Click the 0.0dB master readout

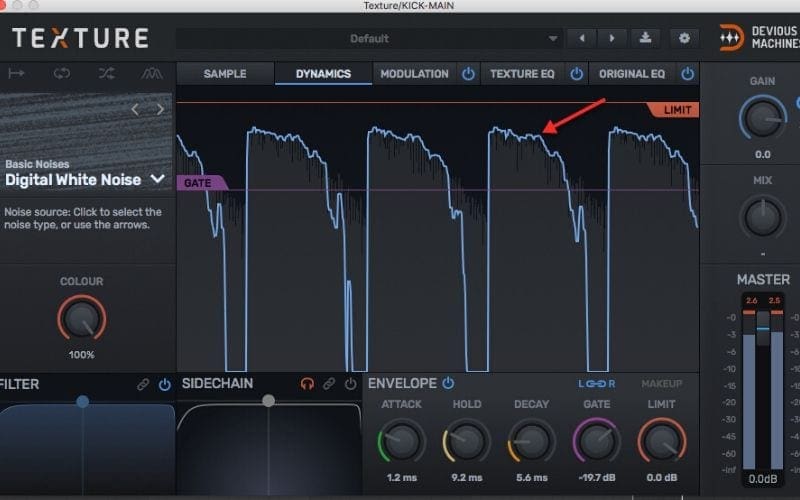(763, 479)
